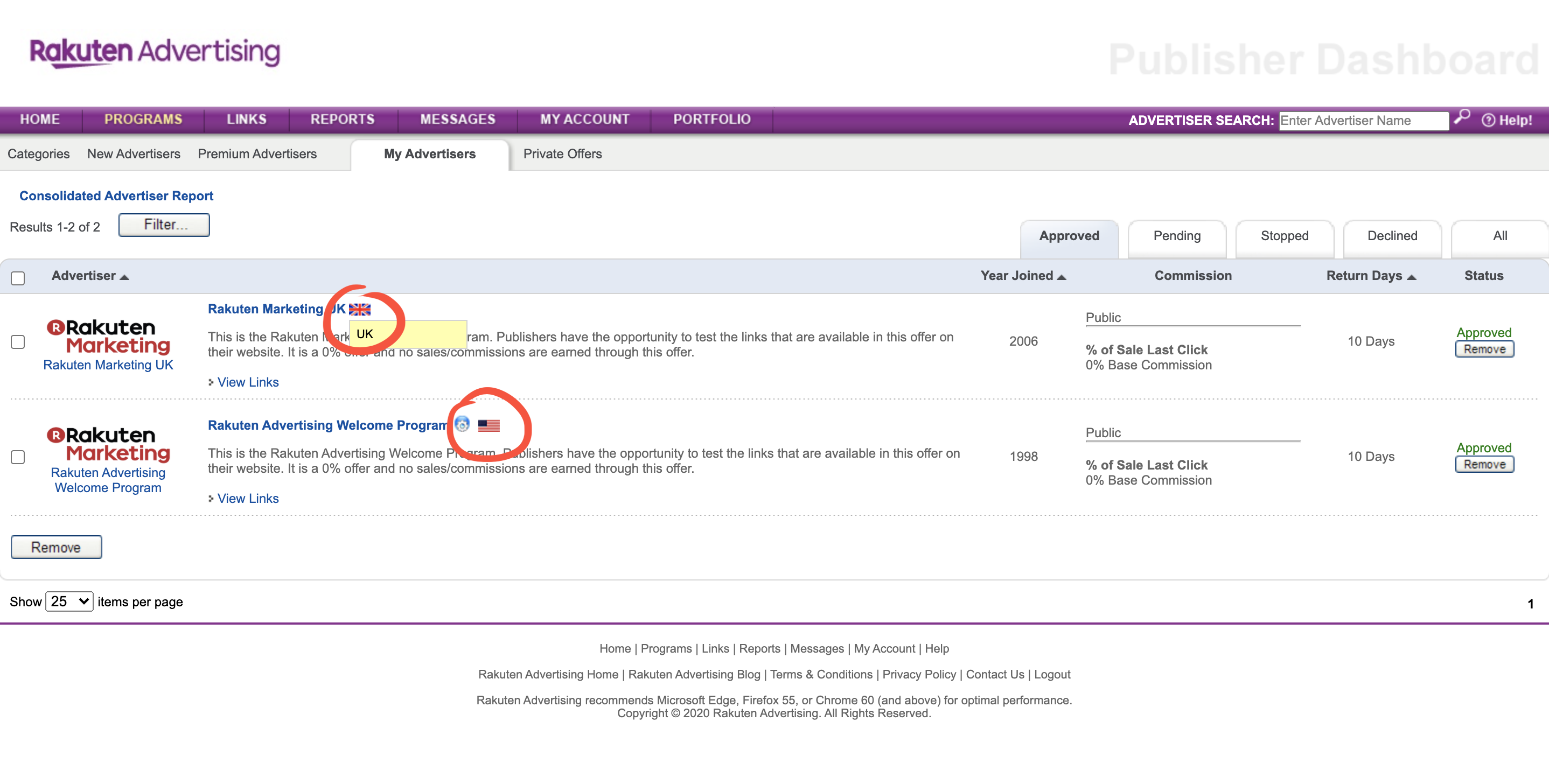Sort by Return Days column
Viewport: 1549px width, 784px height.
1371,275
